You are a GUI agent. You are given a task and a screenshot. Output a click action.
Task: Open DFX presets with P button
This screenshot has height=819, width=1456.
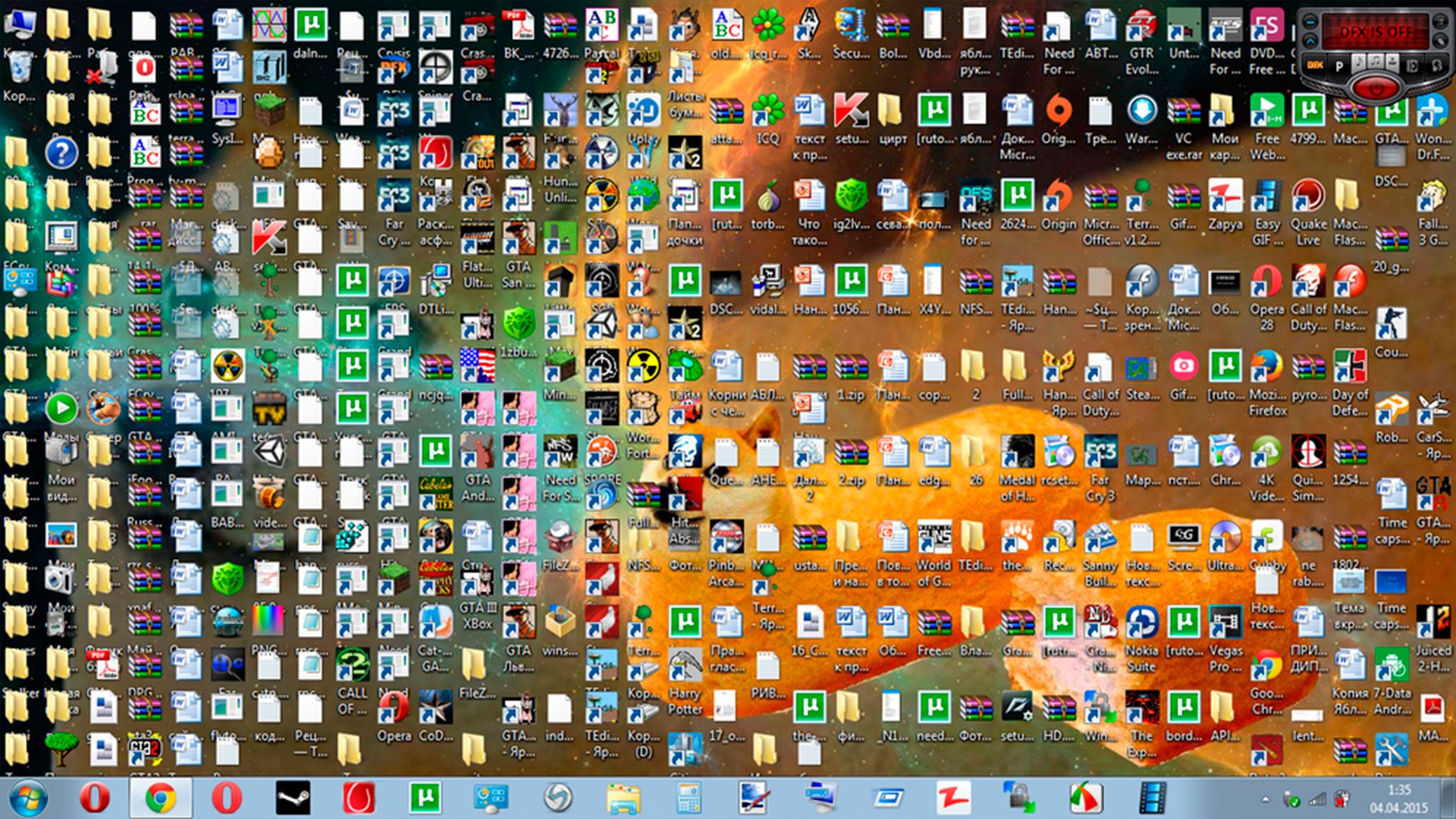pos(1339,66)
